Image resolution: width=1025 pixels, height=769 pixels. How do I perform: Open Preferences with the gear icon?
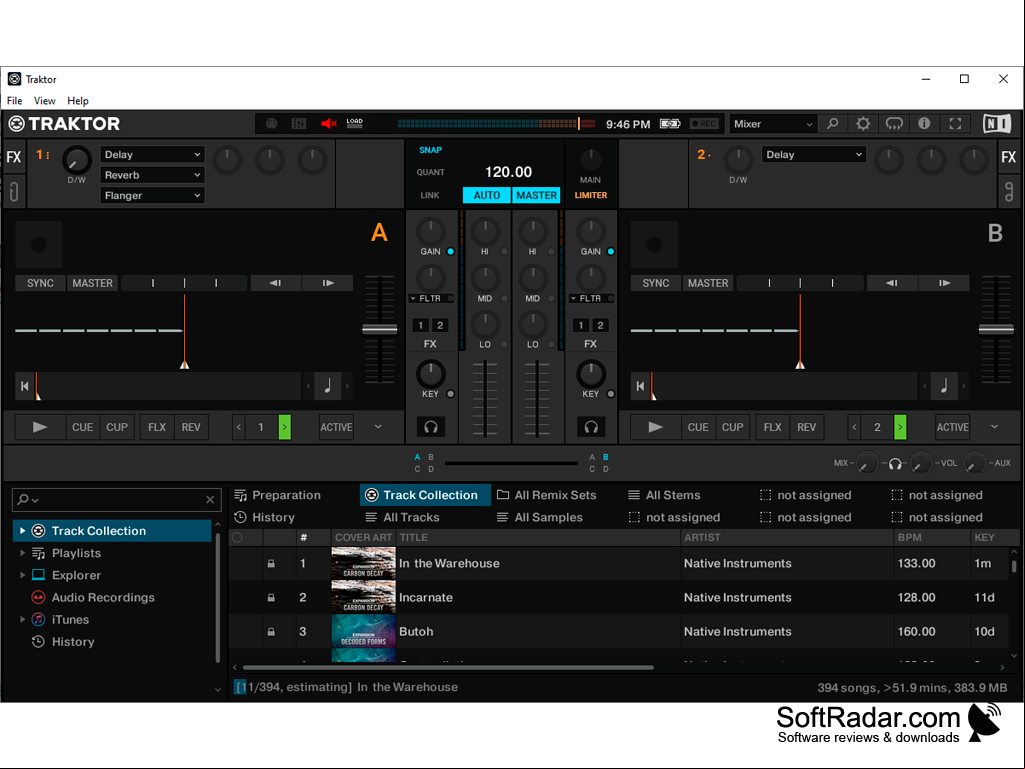coord(863,124)
